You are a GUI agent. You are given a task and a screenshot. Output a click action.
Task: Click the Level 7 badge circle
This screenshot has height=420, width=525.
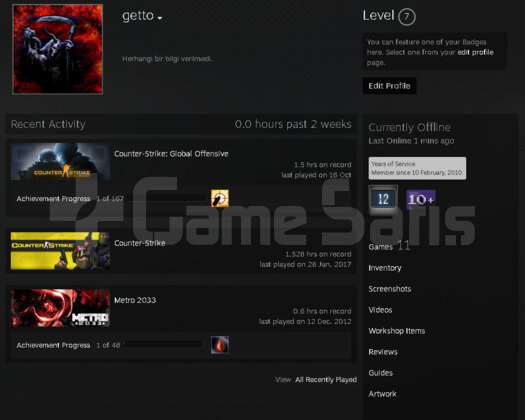tap(406, 16)
